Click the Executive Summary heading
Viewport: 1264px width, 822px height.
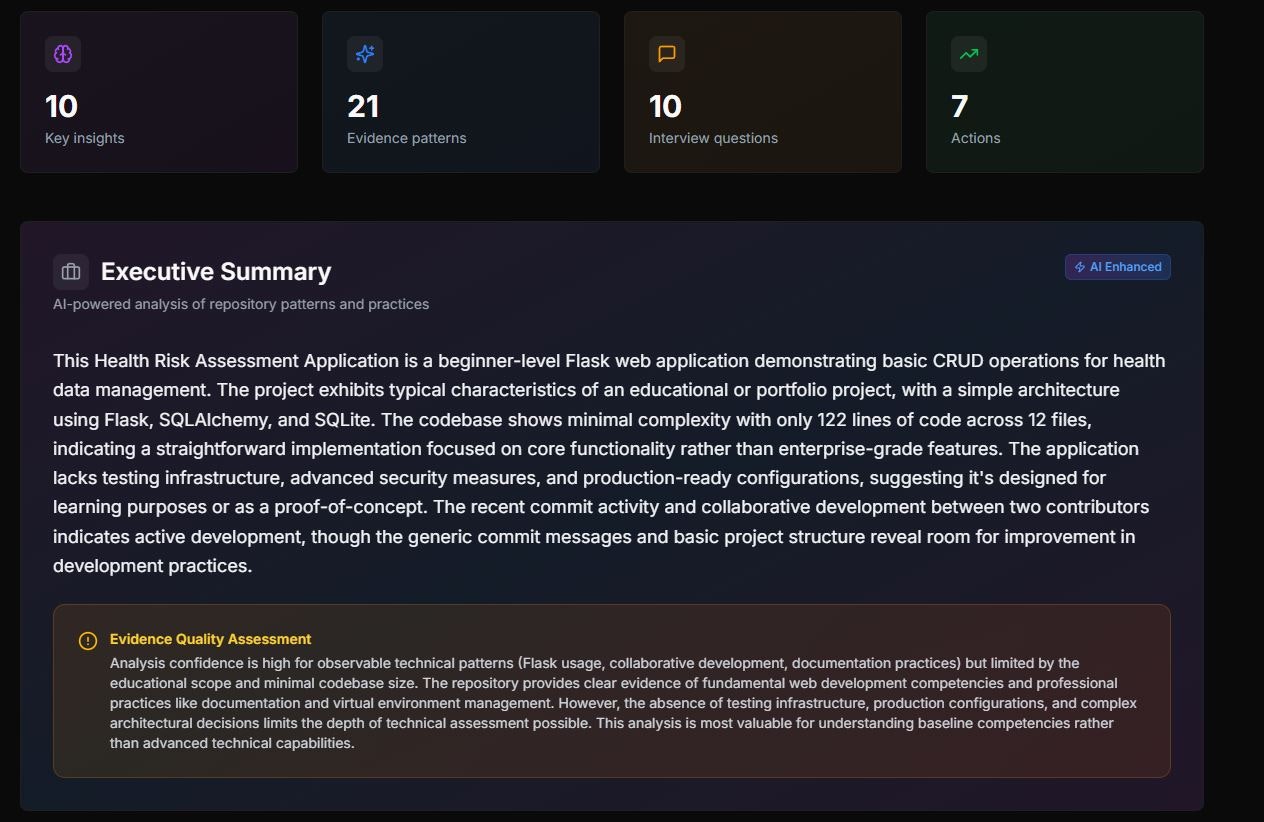pos(216,272)
